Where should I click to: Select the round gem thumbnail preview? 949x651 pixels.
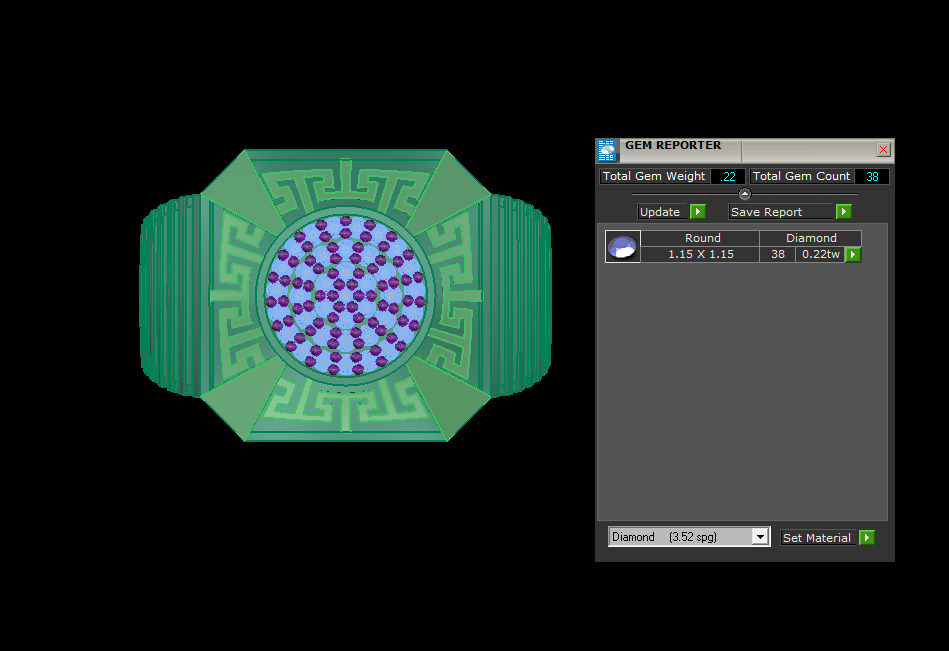pos(623,246)
